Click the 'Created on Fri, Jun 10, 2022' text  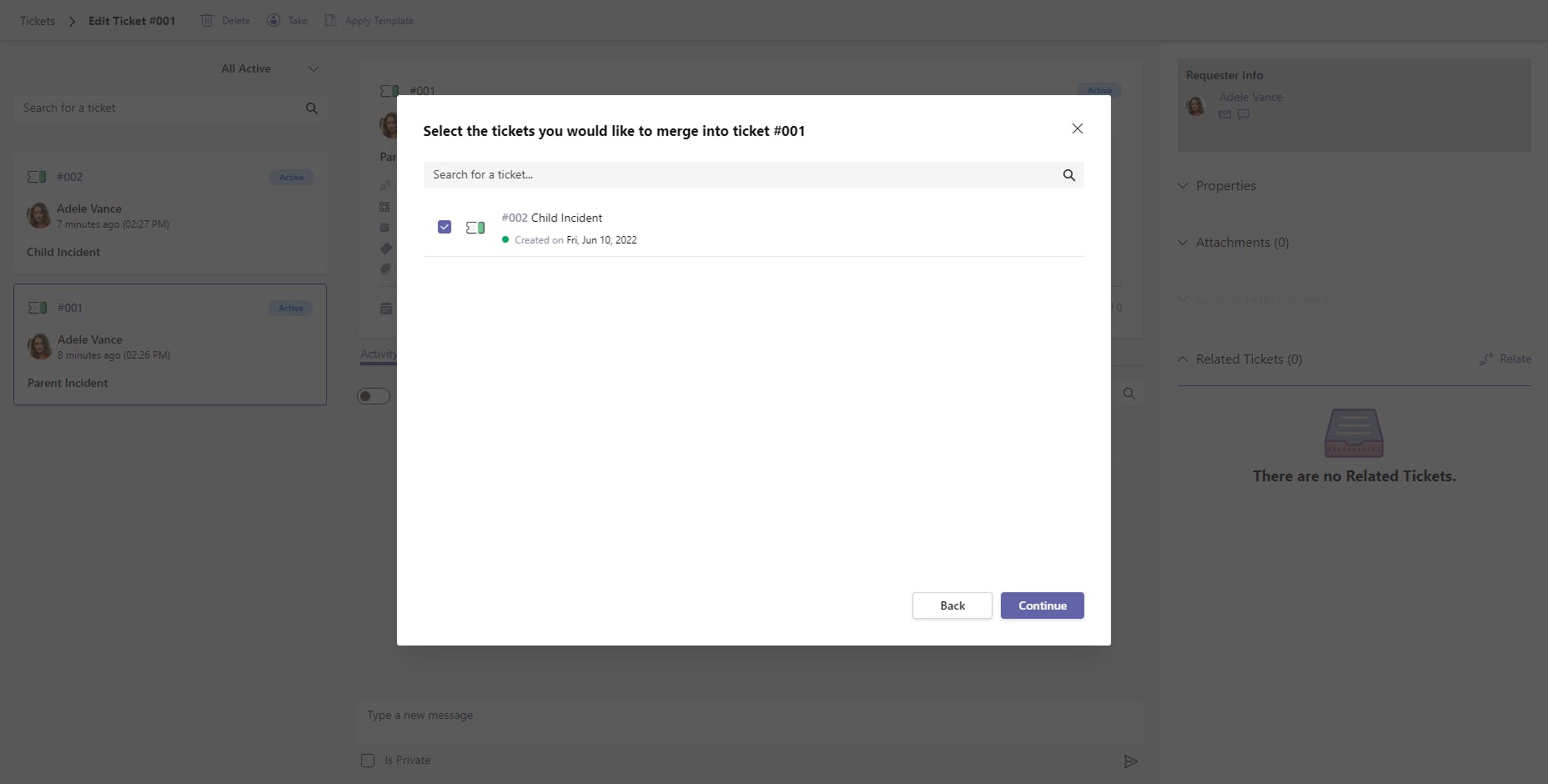coord(575,240)
